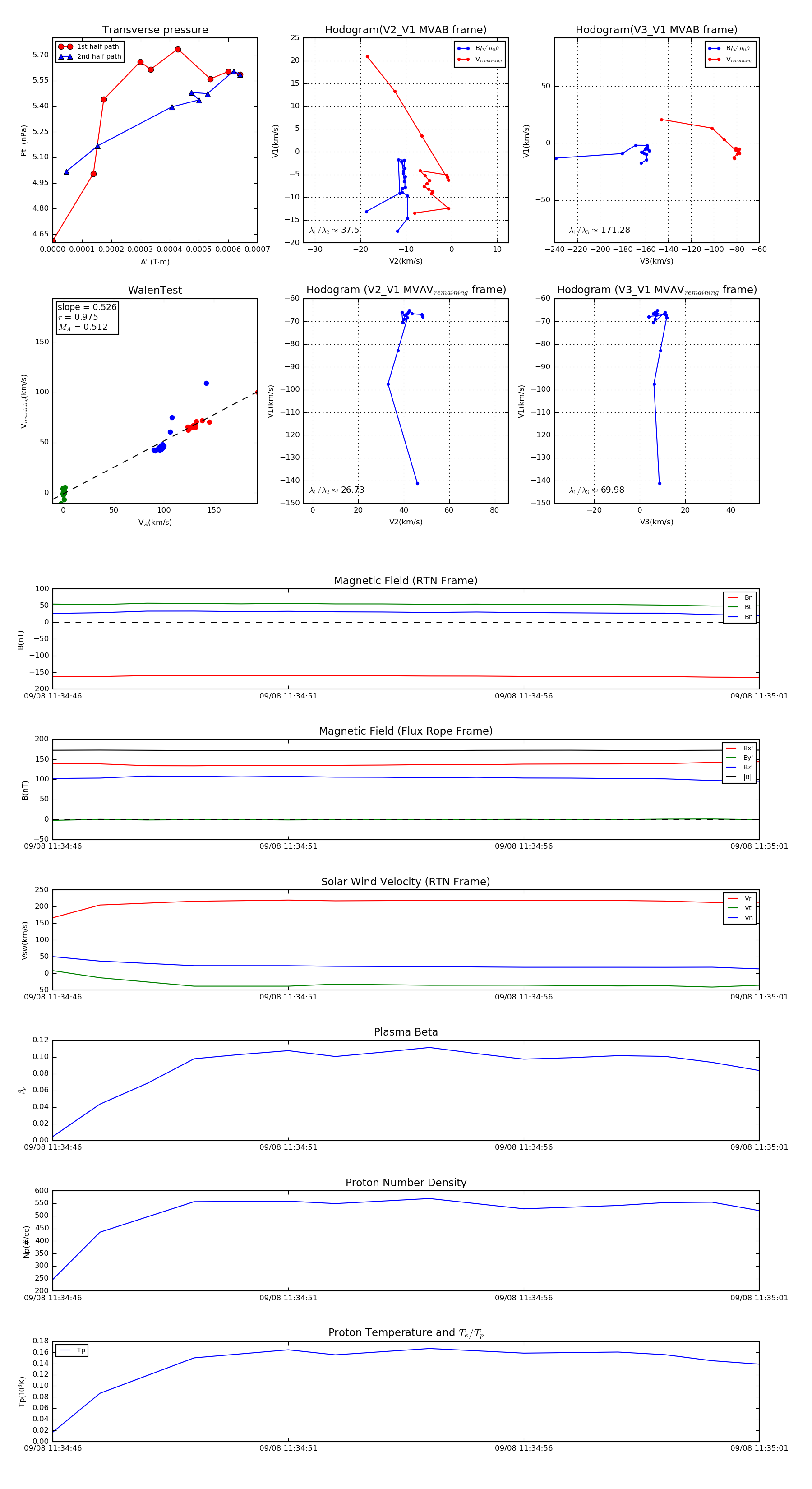The image size is (812, 1489).
Task: Click the Bx' legend entry
Action: click(739, 748)
